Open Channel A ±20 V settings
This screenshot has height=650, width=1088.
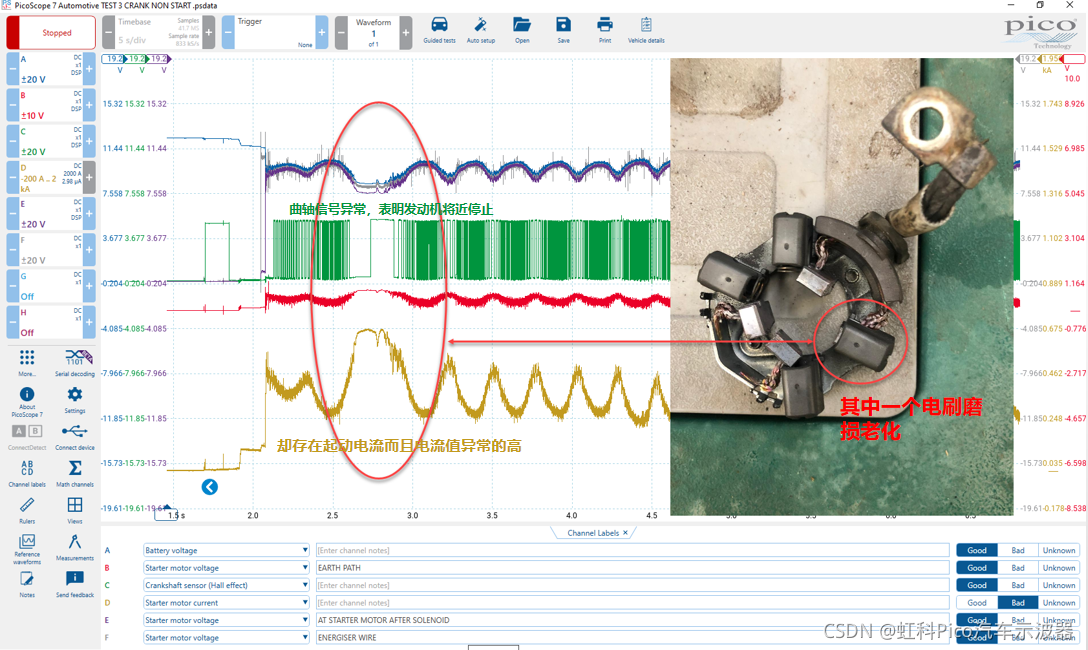tap(51, 69)
